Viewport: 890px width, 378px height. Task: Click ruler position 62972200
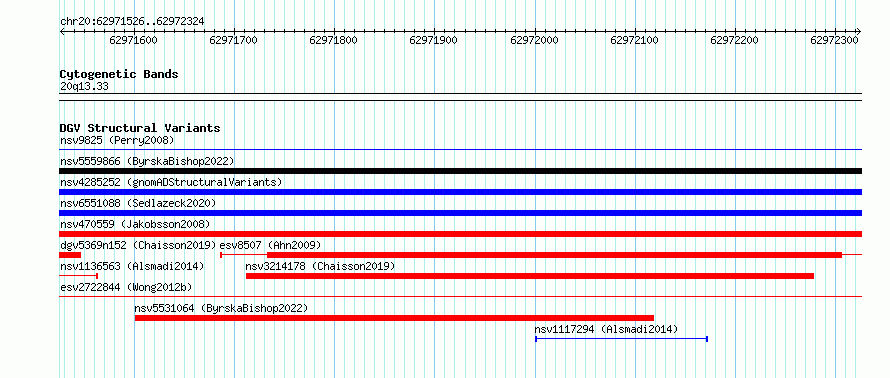[734, 40]
